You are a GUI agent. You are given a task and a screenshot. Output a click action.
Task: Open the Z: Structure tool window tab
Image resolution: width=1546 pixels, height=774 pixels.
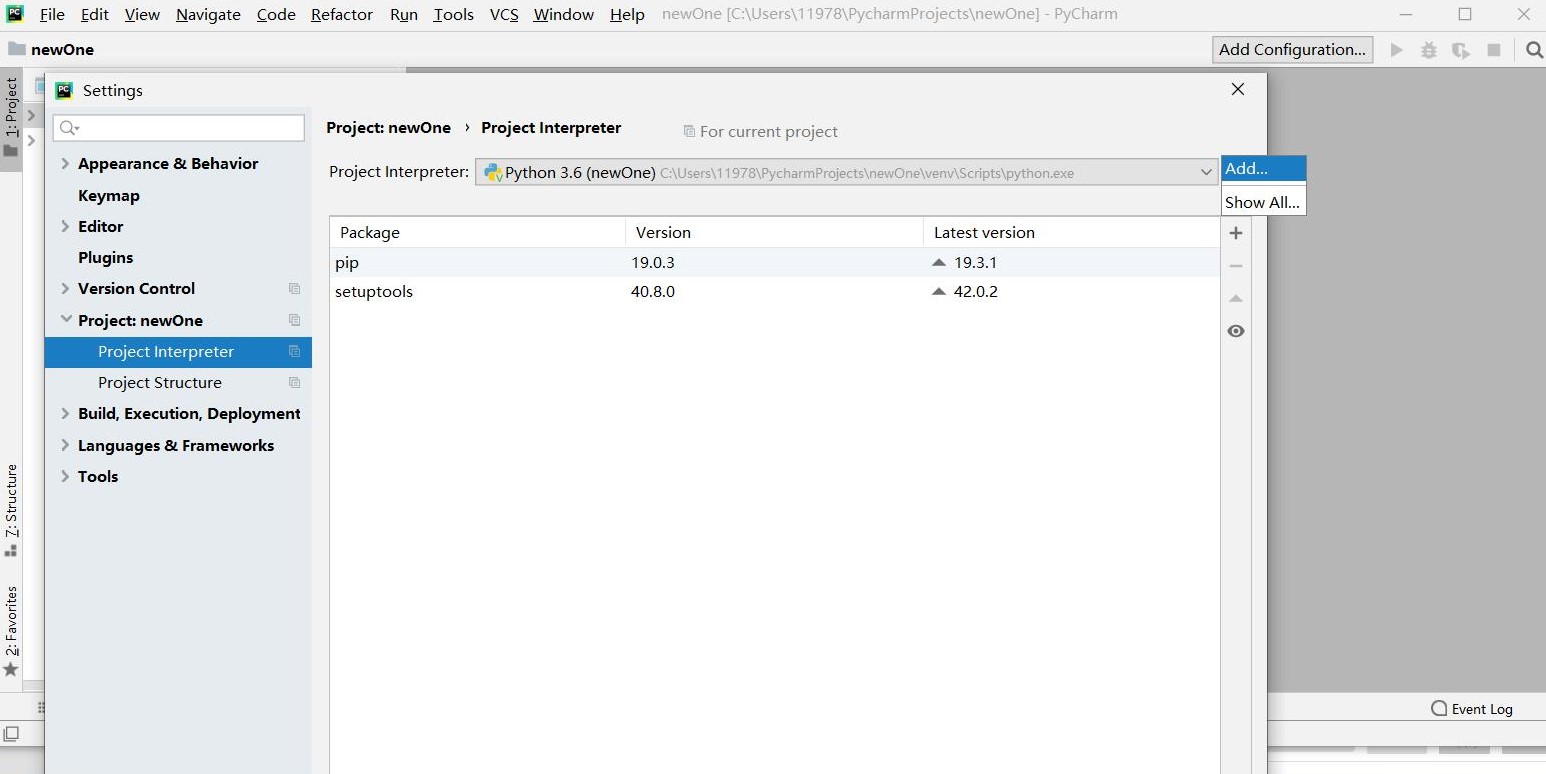point(11,510)
